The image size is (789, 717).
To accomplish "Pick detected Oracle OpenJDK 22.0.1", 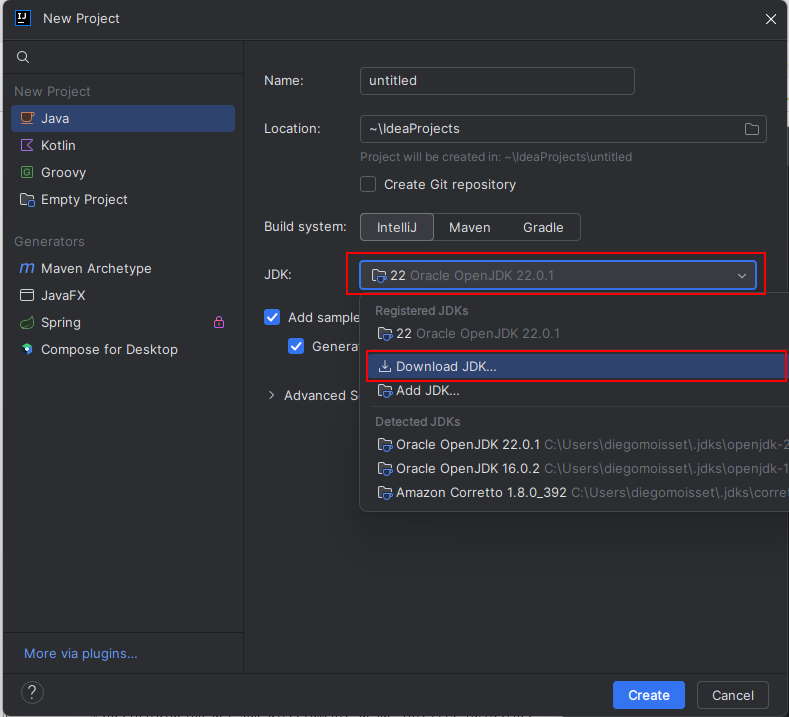I will pos(579,445).
